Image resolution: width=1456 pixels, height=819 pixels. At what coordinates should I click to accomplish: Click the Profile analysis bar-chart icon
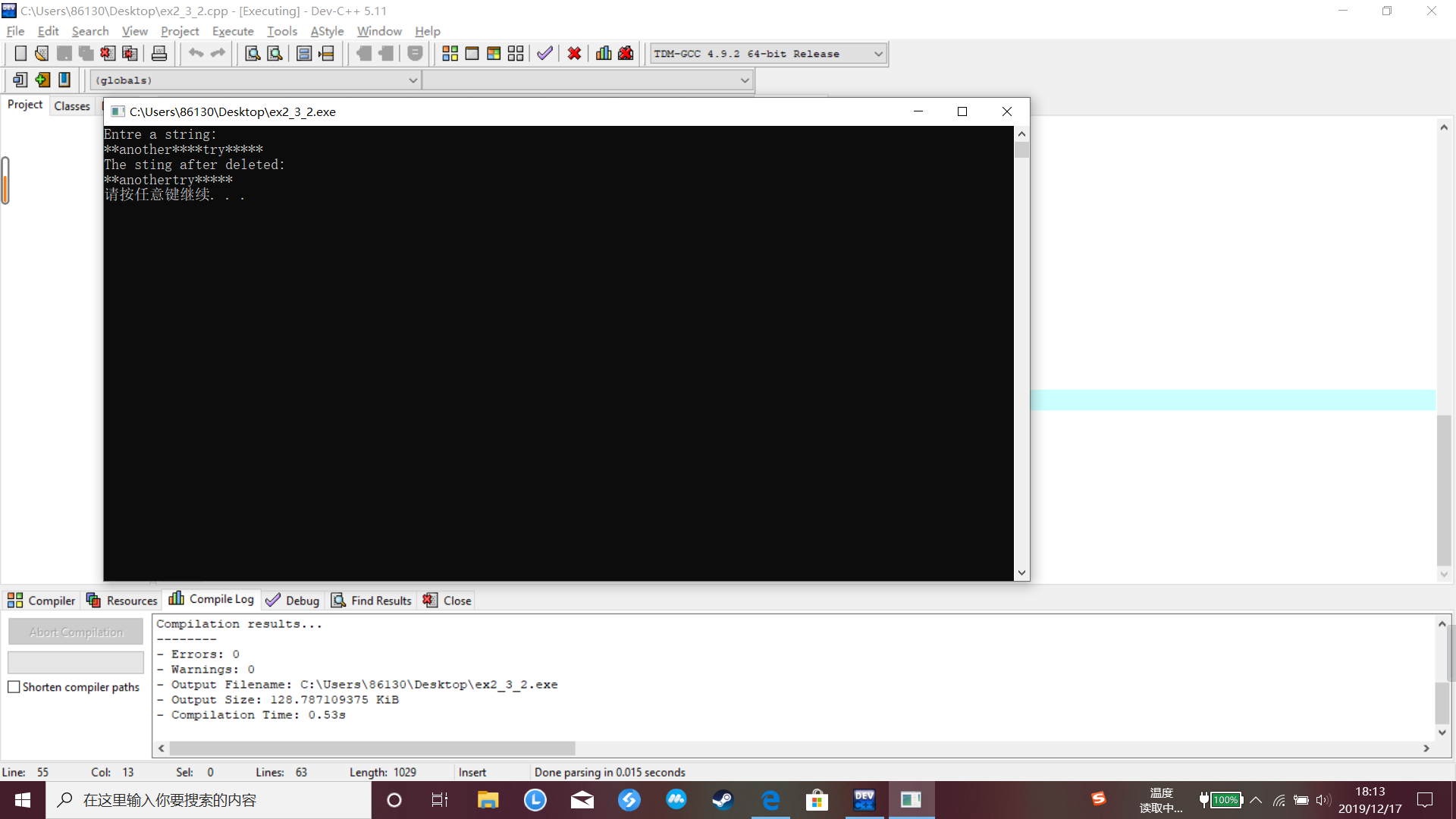tap(604, 54)
